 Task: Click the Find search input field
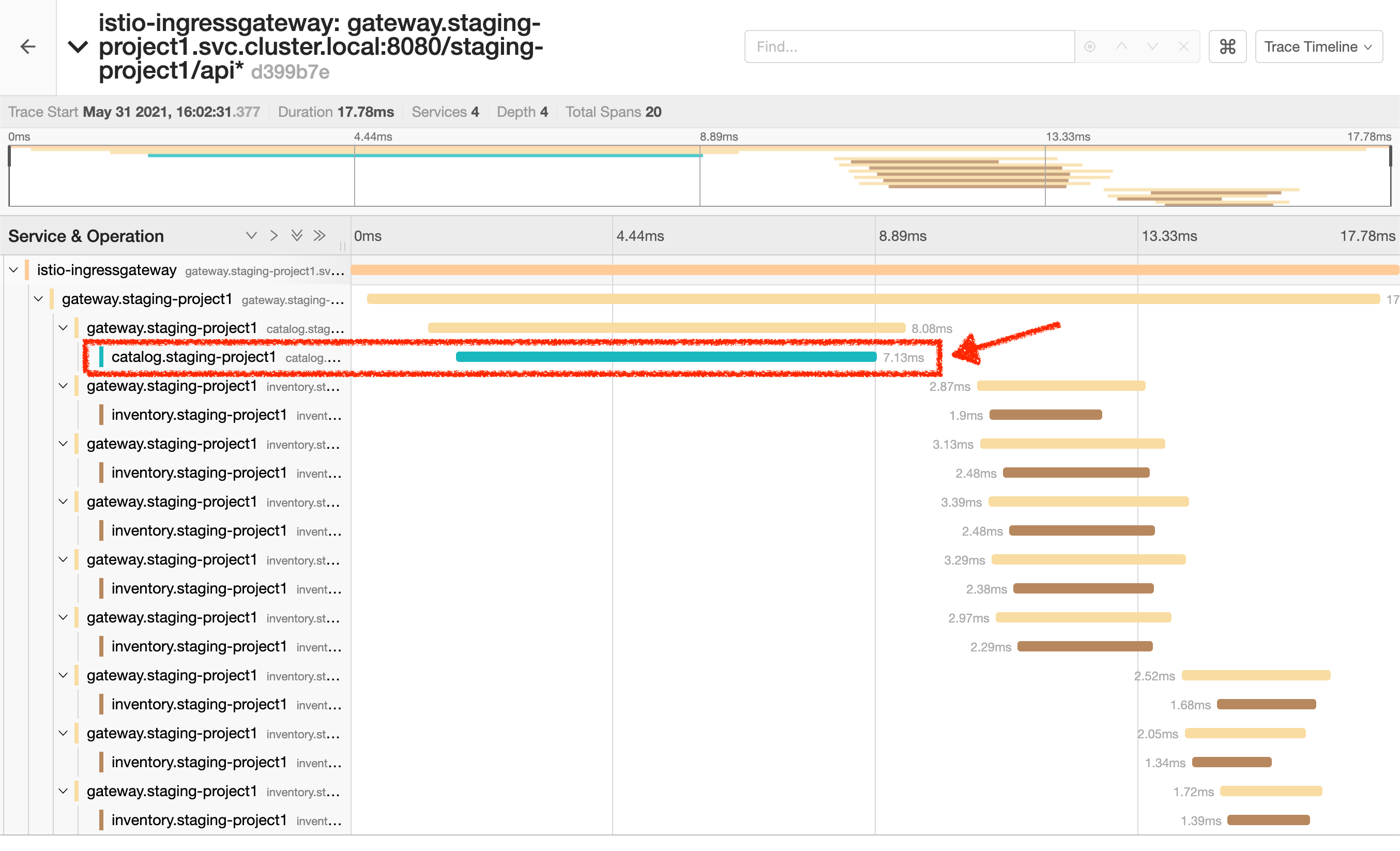(x=909, y=47)
